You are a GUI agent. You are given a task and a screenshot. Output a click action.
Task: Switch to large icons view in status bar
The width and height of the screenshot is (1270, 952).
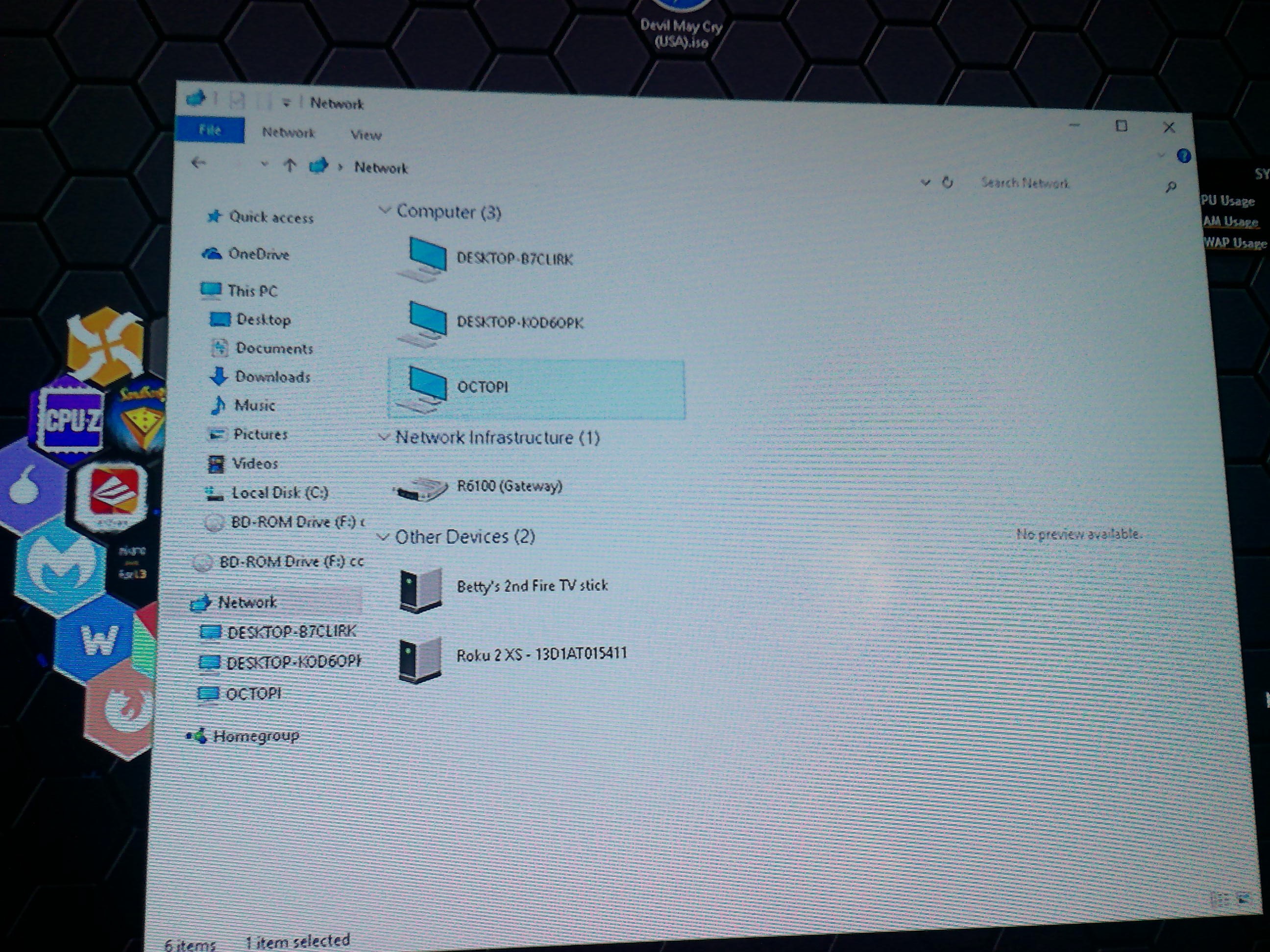tap(1244, 899)
